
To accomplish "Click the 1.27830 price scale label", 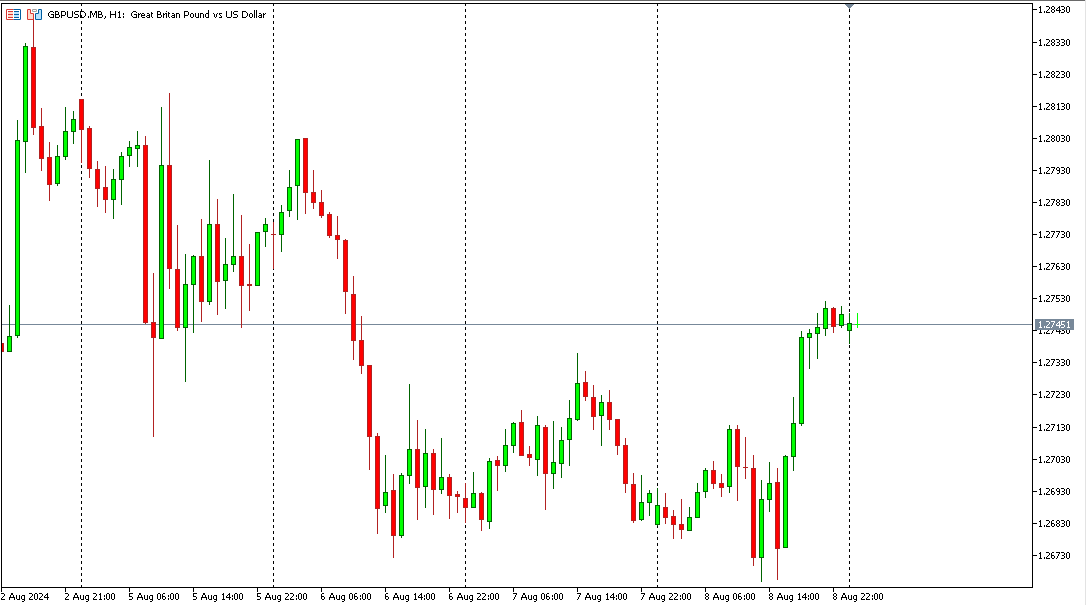I will 1054,203.
